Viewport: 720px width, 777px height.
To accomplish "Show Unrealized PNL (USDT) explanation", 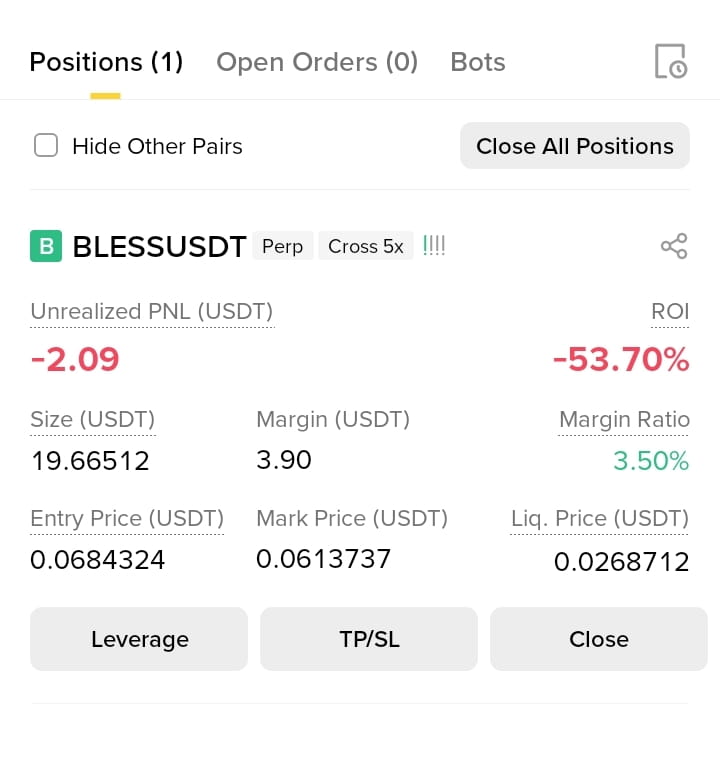I will pyautogui.click(x=152, y=312).
